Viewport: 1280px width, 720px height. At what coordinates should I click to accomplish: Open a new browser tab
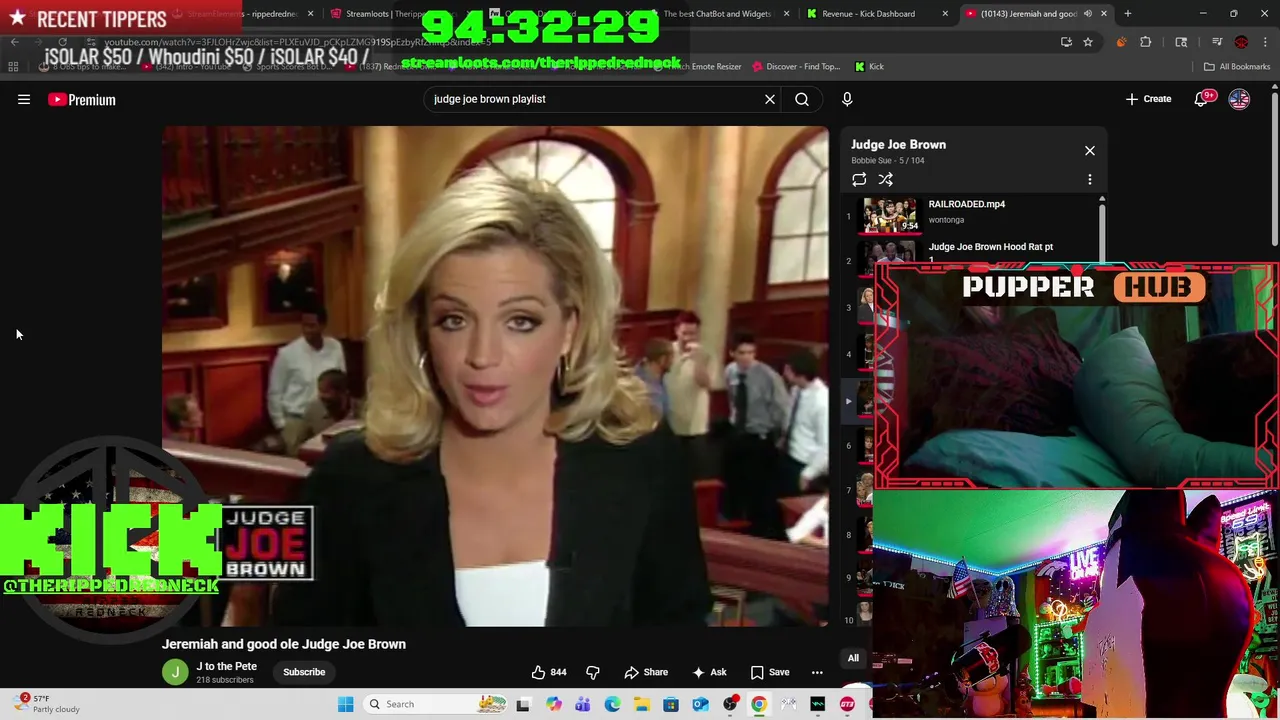[1128, 14]
